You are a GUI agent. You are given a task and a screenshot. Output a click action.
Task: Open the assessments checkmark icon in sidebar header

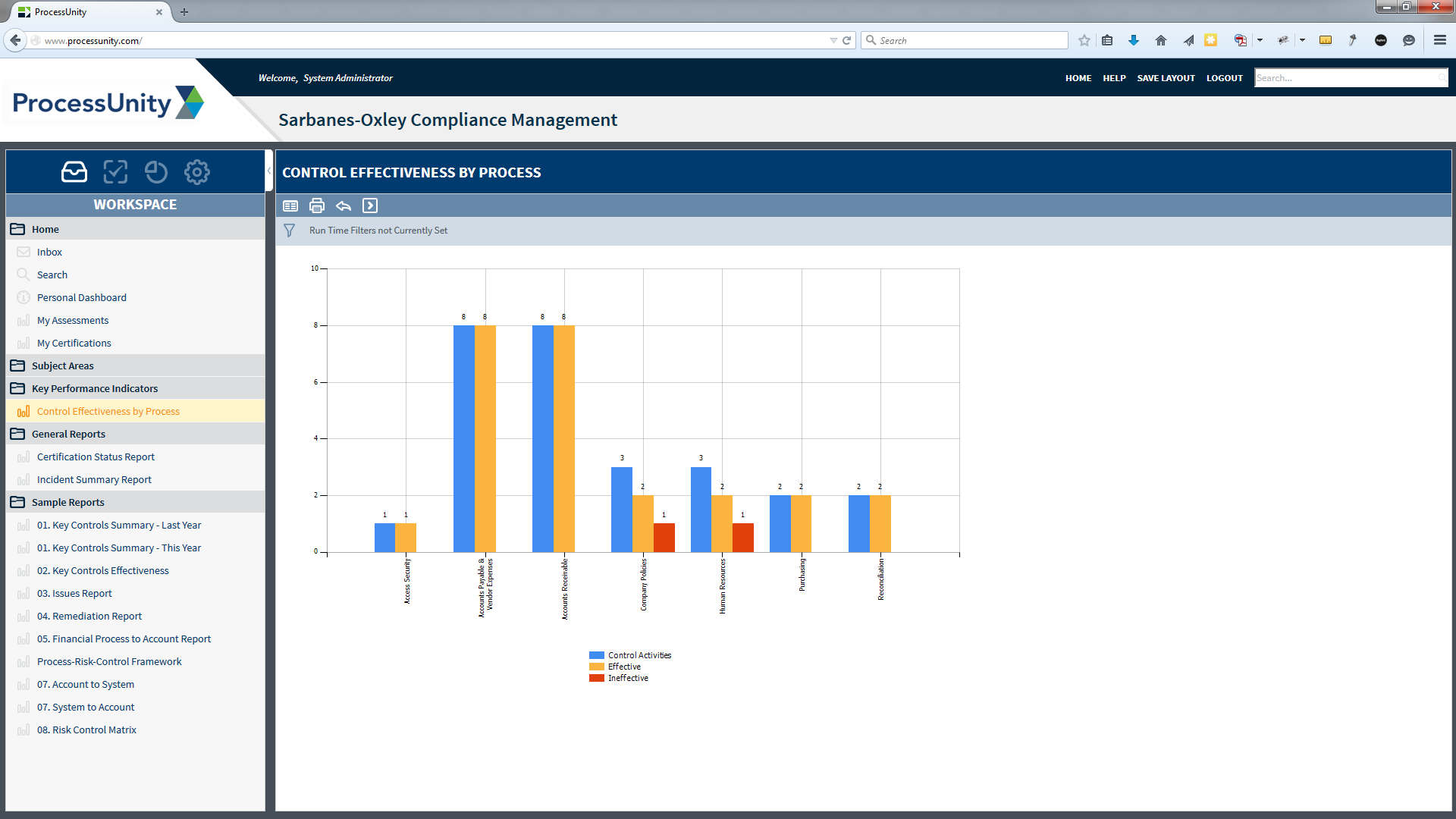[x=115, y=172]
